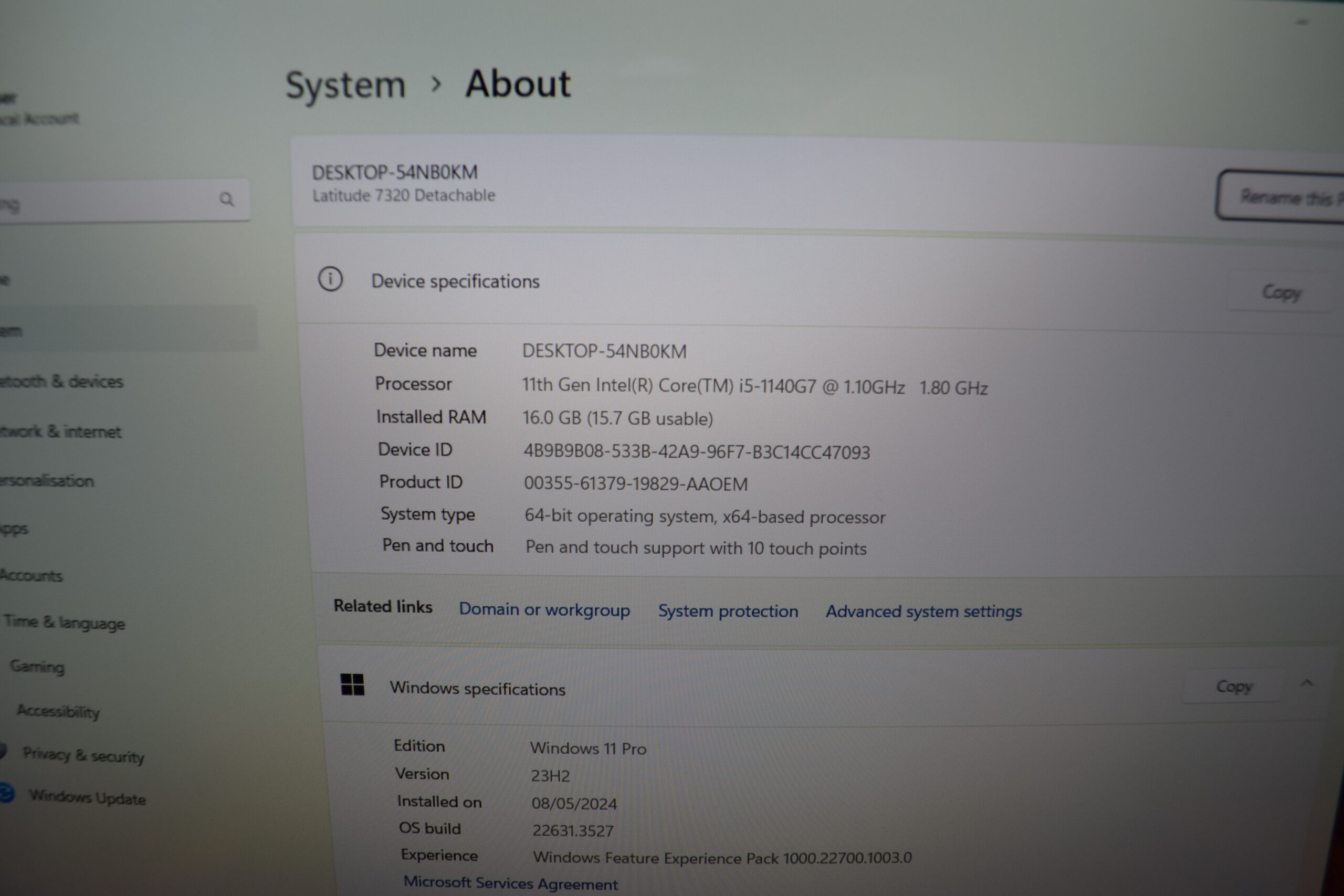Copy the Device specifications
Viewport: 1344px width, 896px height.
coord(1281,292)
